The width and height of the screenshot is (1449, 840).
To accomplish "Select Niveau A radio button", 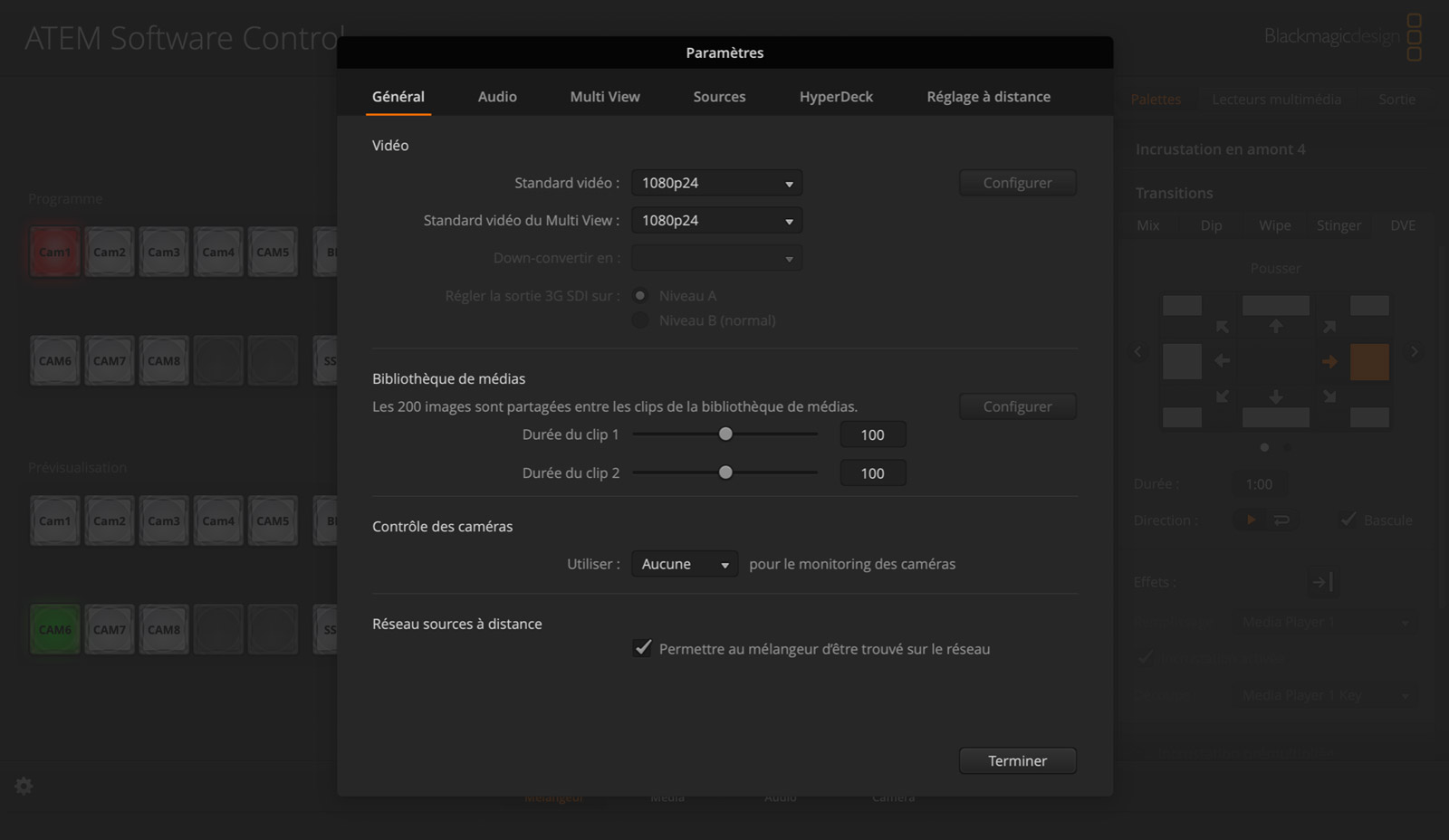I will [x=640, y=296].
